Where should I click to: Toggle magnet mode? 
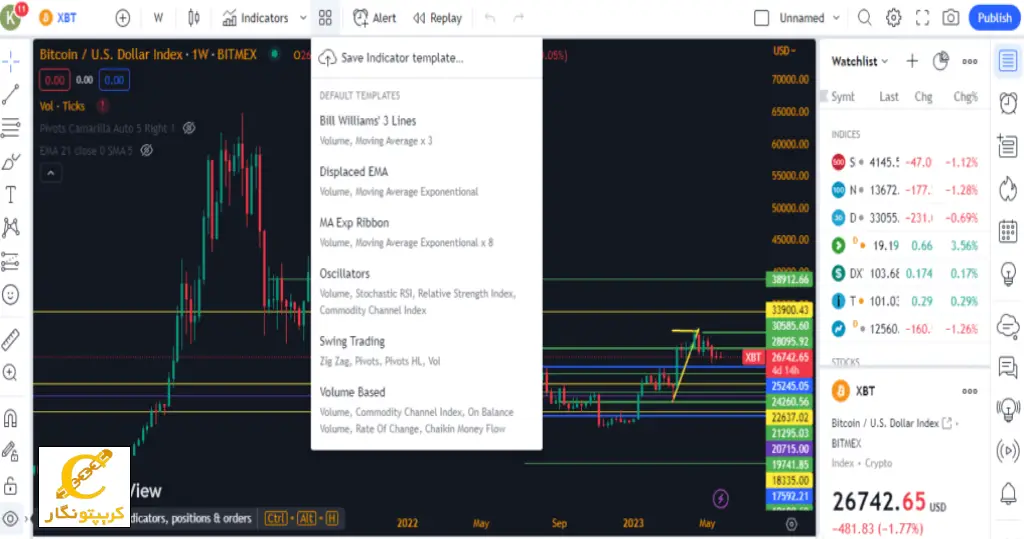[x=10, y=417]
